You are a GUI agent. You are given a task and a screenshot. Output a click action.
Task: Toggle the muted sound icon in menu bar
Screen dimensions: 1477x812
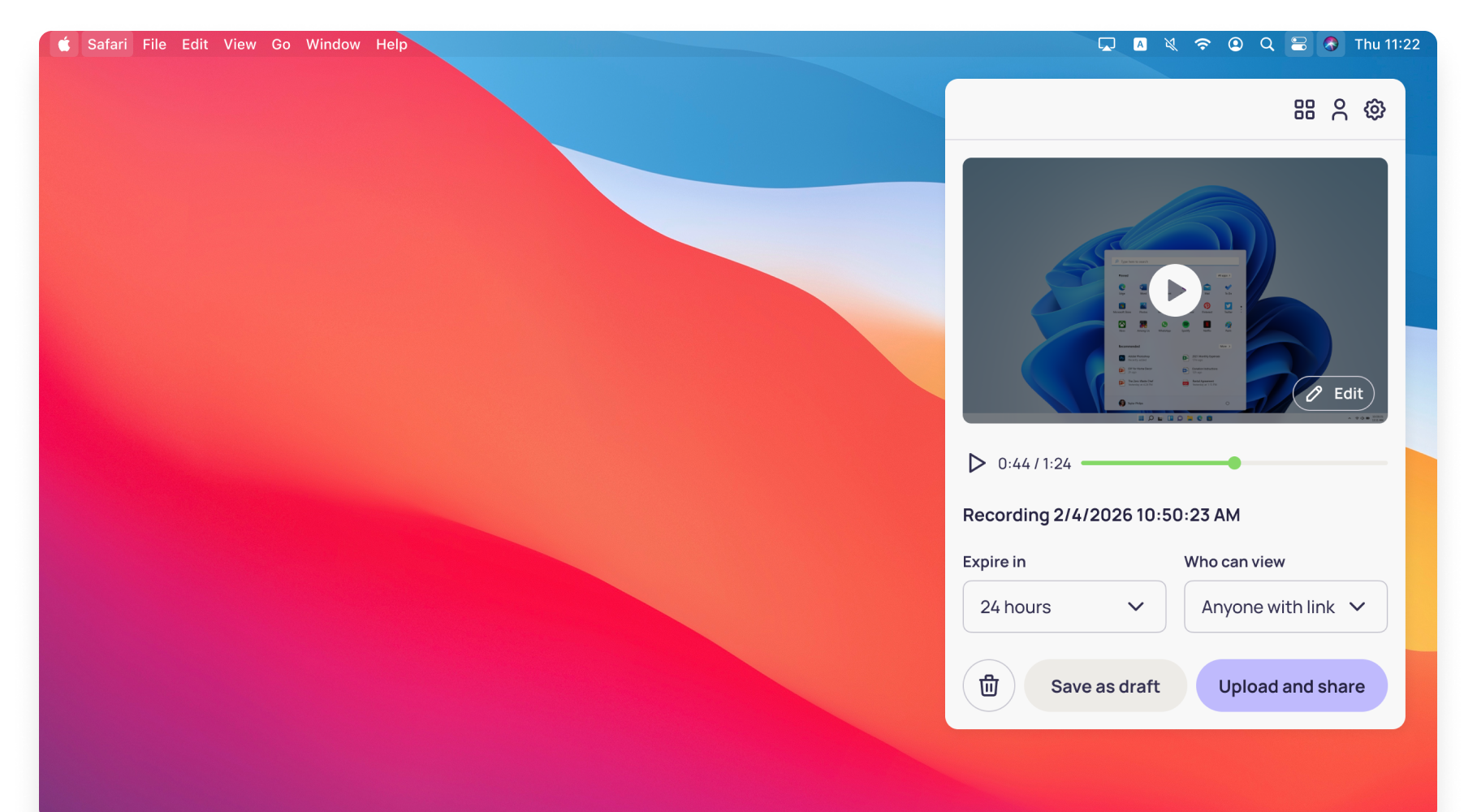click(1171, 45)
